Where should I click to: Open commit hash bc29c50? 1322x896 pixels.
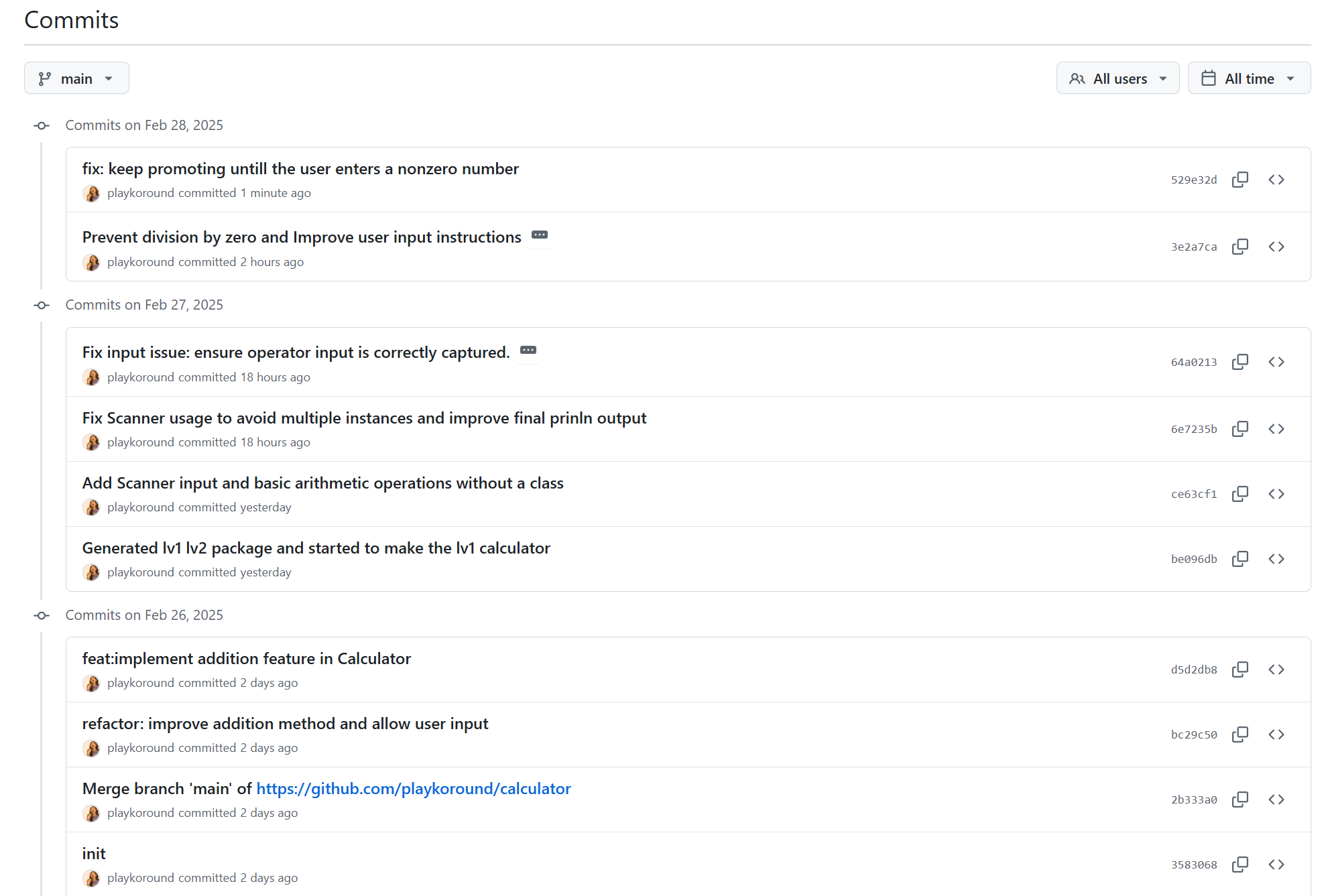(1193, 734)
